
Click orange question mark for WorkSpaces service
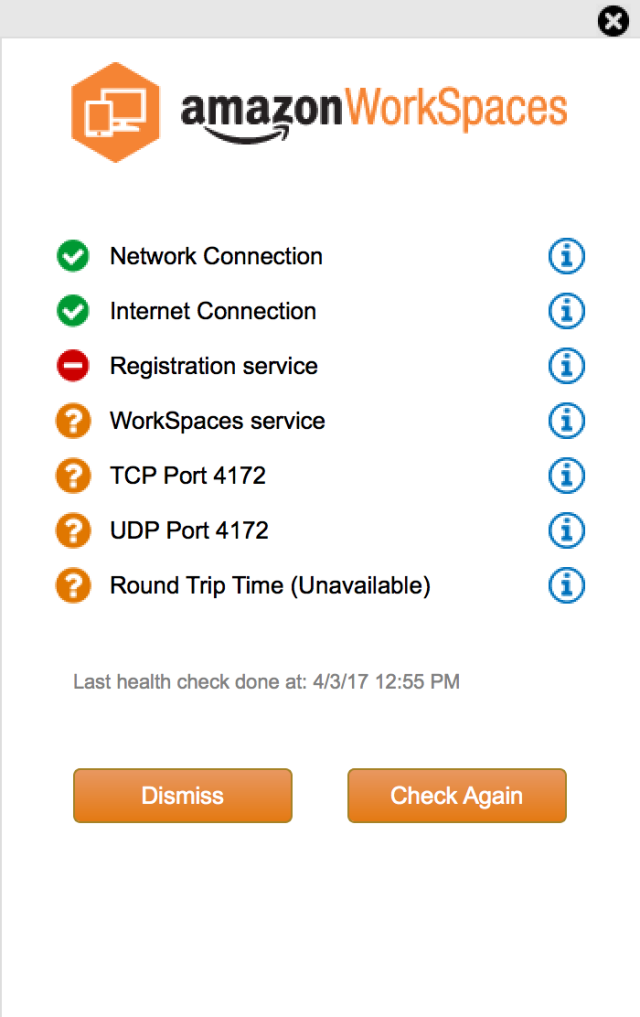tap(73, 421)
